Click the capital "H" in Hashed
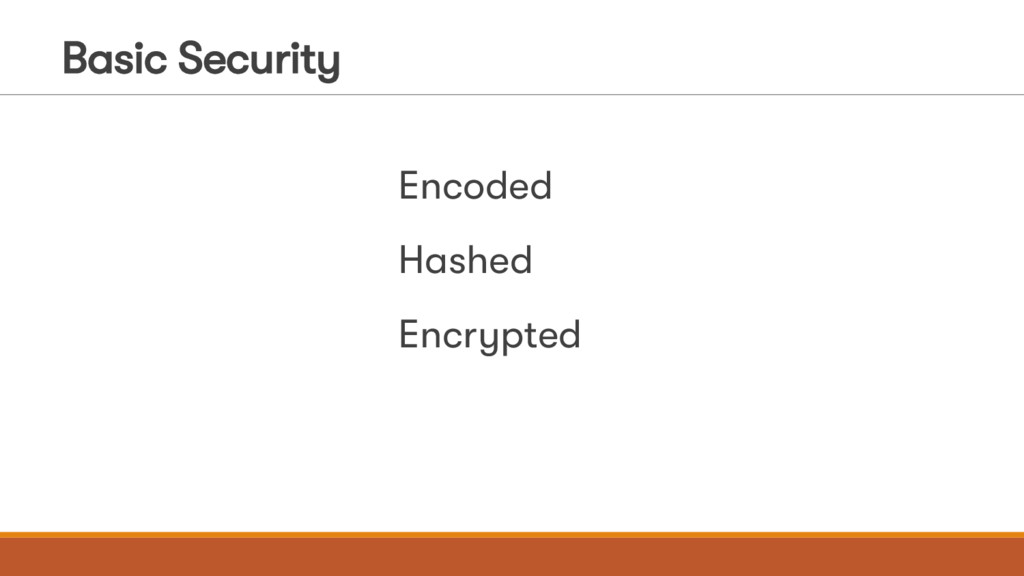Viewport: 1024px width, 576px height. coord(411,261)
